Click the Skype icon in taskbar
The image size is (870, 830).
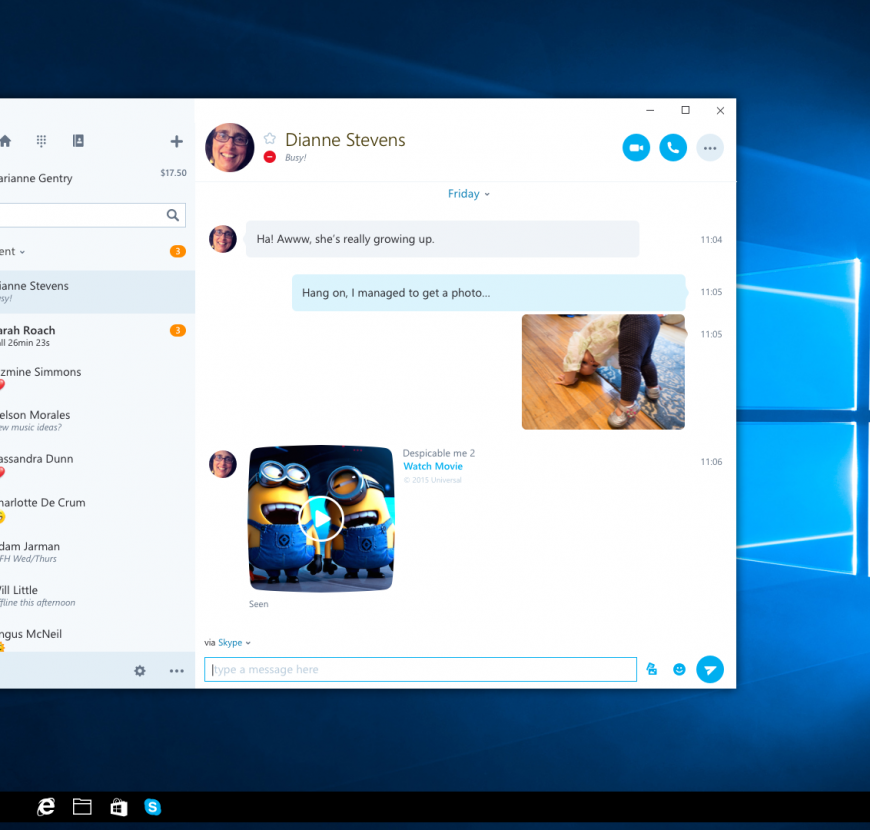coord(153,807)
